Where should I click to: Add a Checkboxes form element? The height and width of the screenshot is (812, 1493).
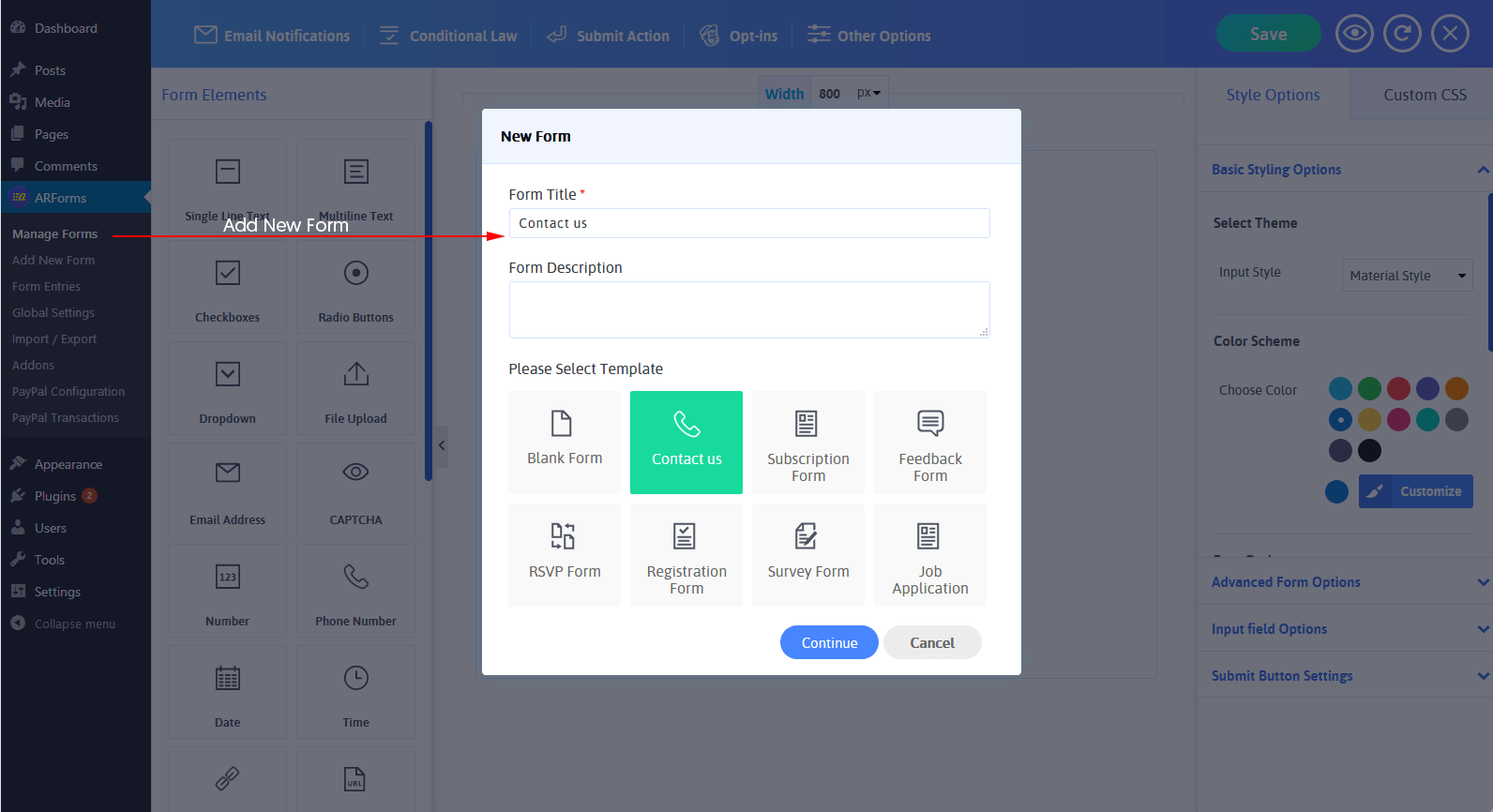[x=227, y=288]
